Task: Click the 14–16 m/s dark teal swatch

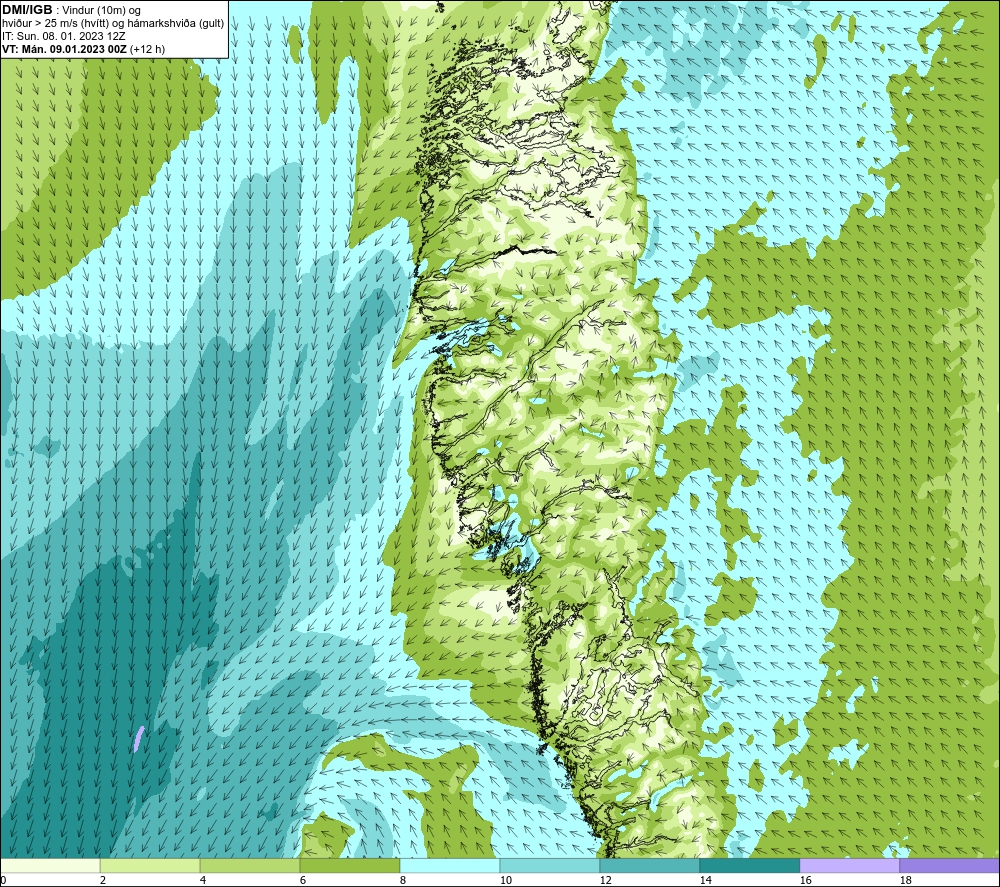Action: [749, 865]
